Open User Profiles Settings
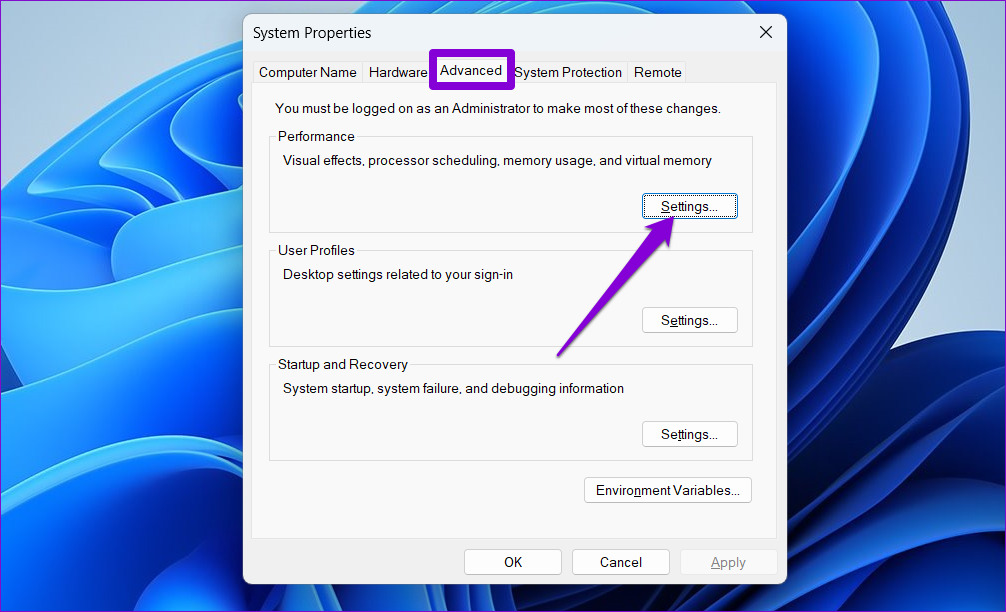The image size is (1006, 612). coord(690,320)
